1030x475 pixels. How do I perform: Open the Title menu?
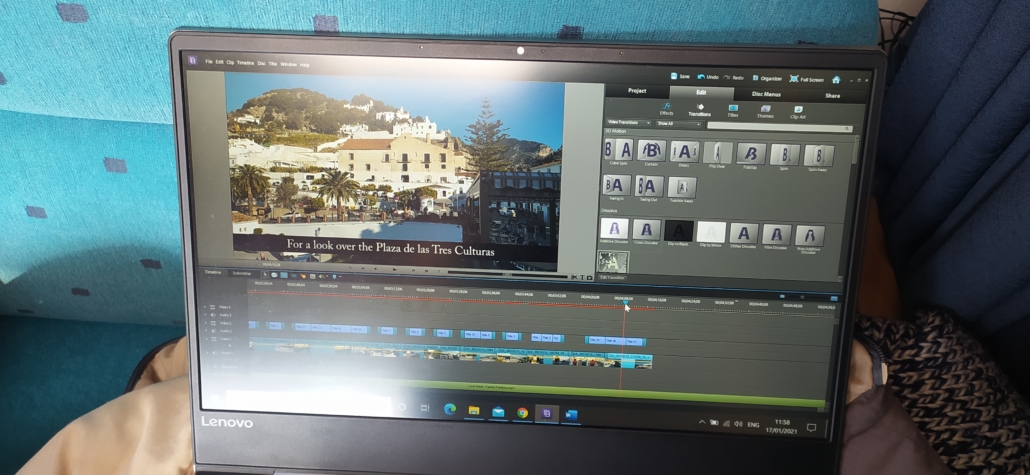[x=273, y=64]
